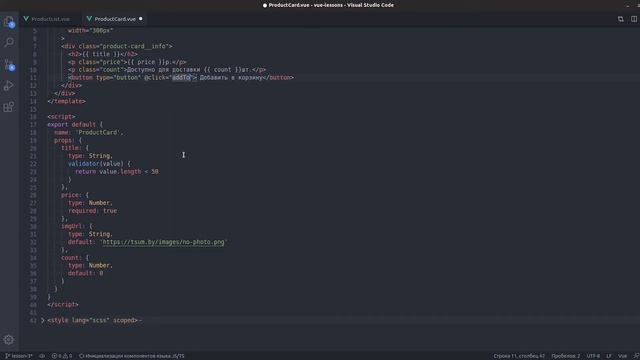Screen dimensions: 640x360
Task: Change file encoding via UTF-8 item
Action: point(593,356)
